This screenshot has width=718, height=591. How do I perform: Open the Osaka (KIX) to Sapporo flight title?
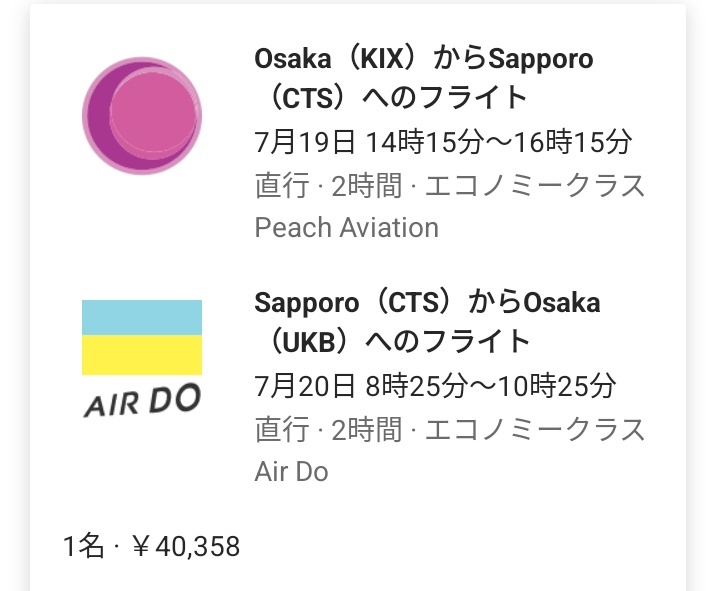point(424,60)
